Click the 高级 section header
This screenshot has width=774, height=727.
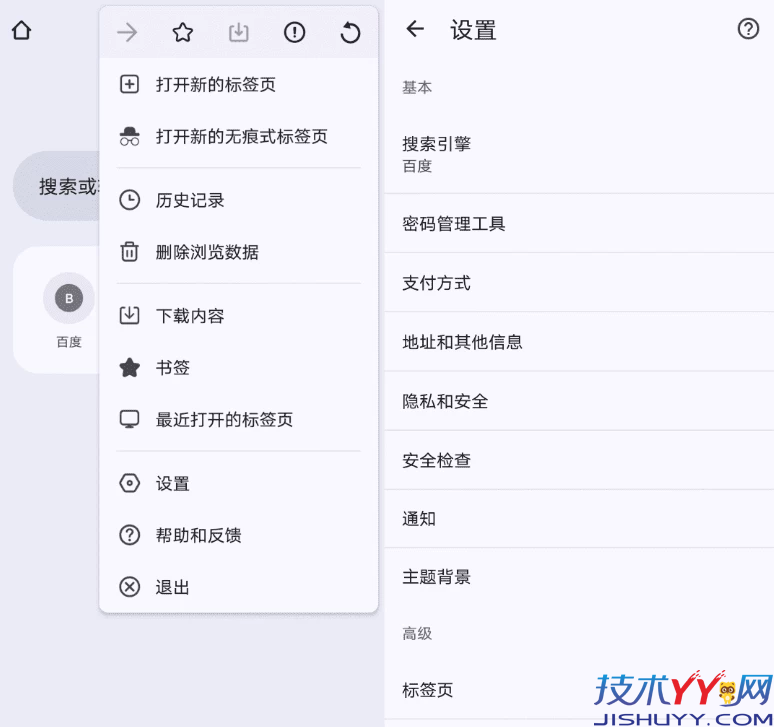(417, 633)
